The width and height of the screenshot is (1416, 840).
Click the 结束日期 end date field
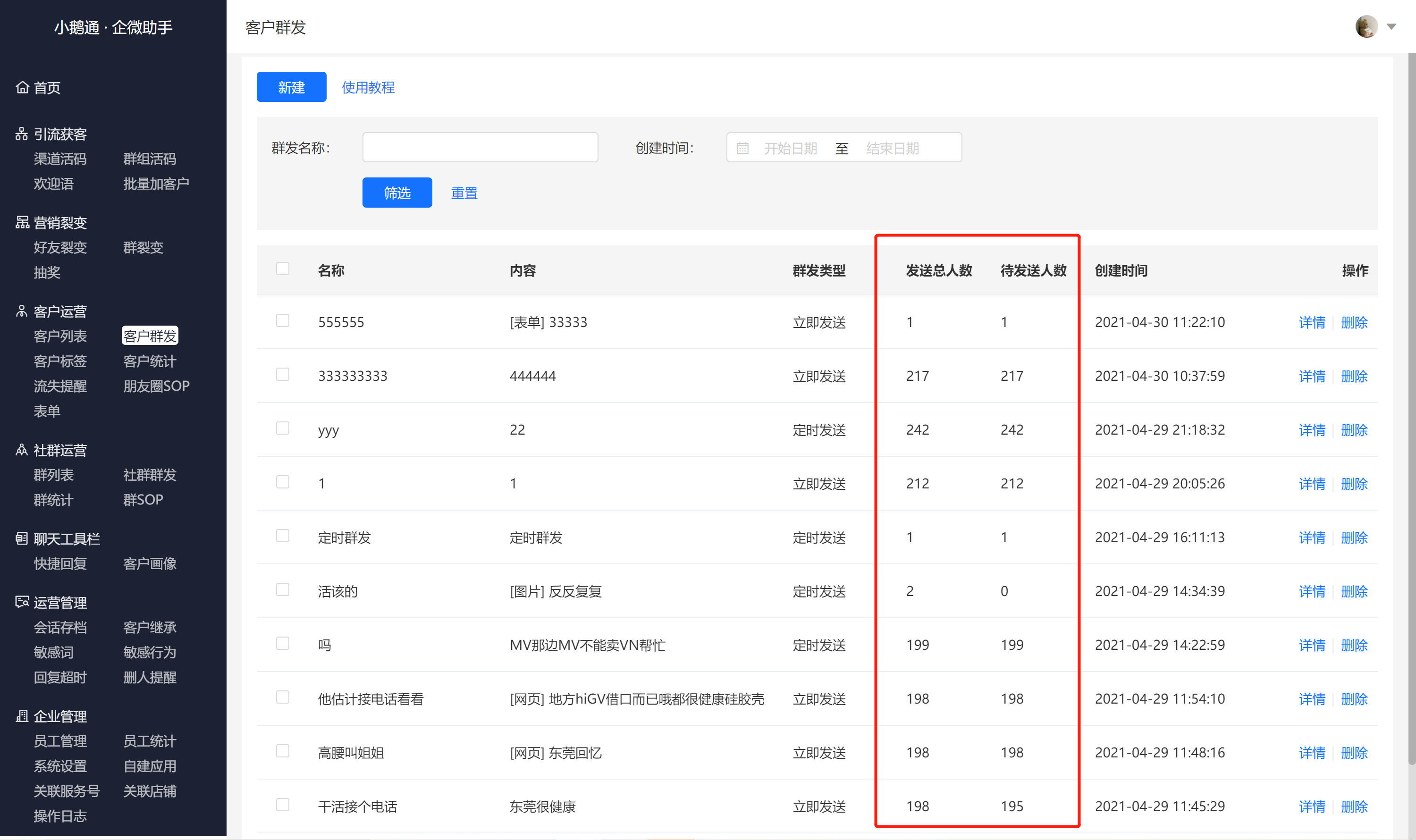point(892,148)
